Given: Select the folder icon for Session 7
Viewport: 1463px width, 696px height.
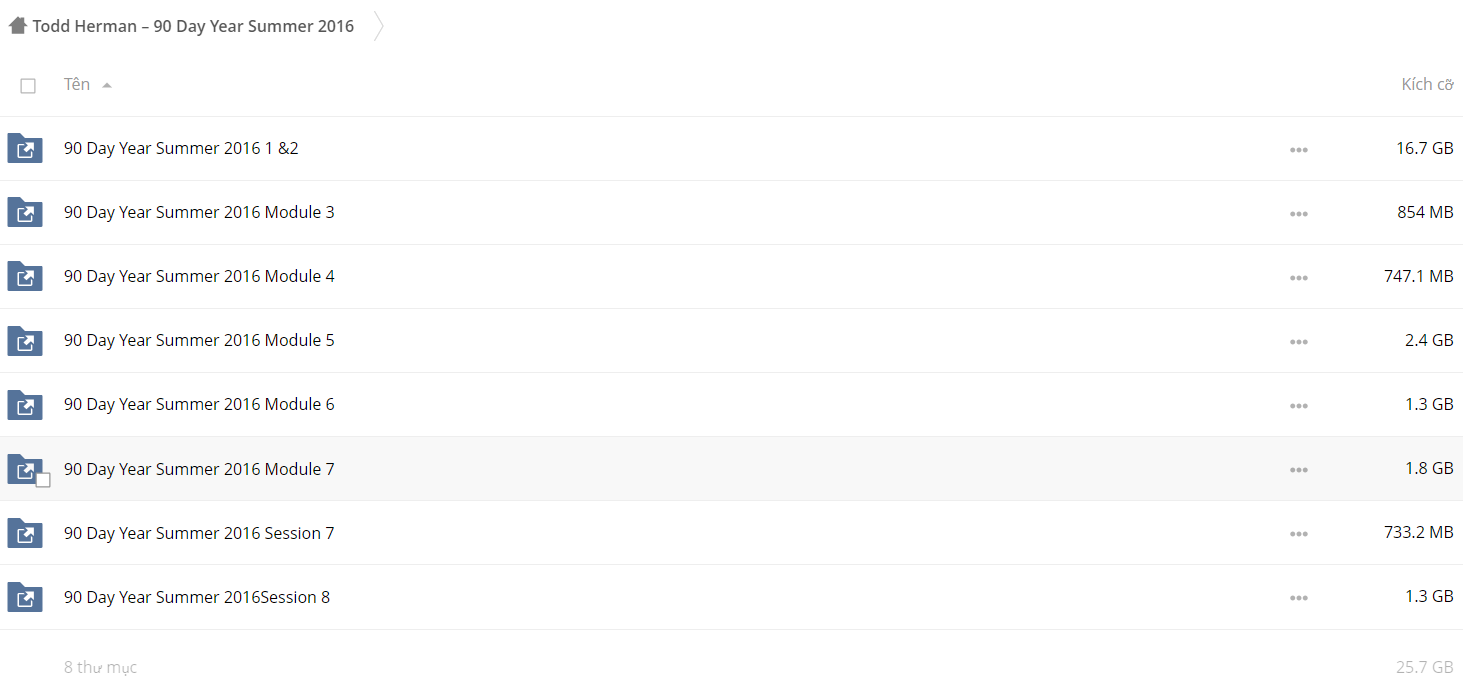Looking at the screenshot, I should 25,533.
